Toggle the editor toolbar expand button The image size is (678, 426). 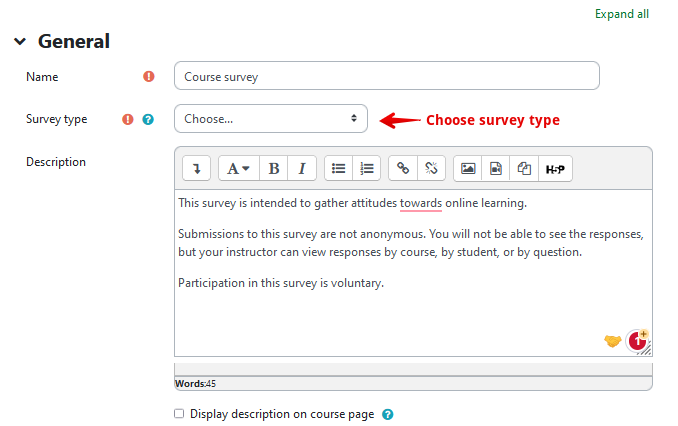click(x=196, y=169)
